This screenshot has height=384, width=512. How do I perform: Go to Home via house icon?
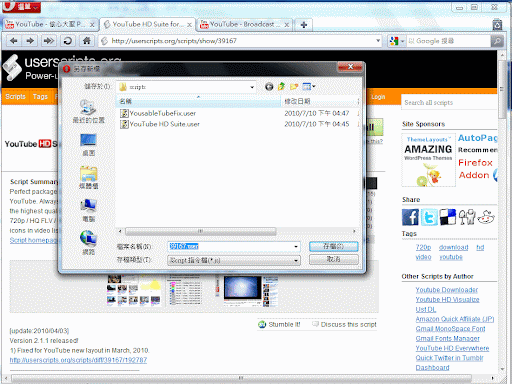86,41
